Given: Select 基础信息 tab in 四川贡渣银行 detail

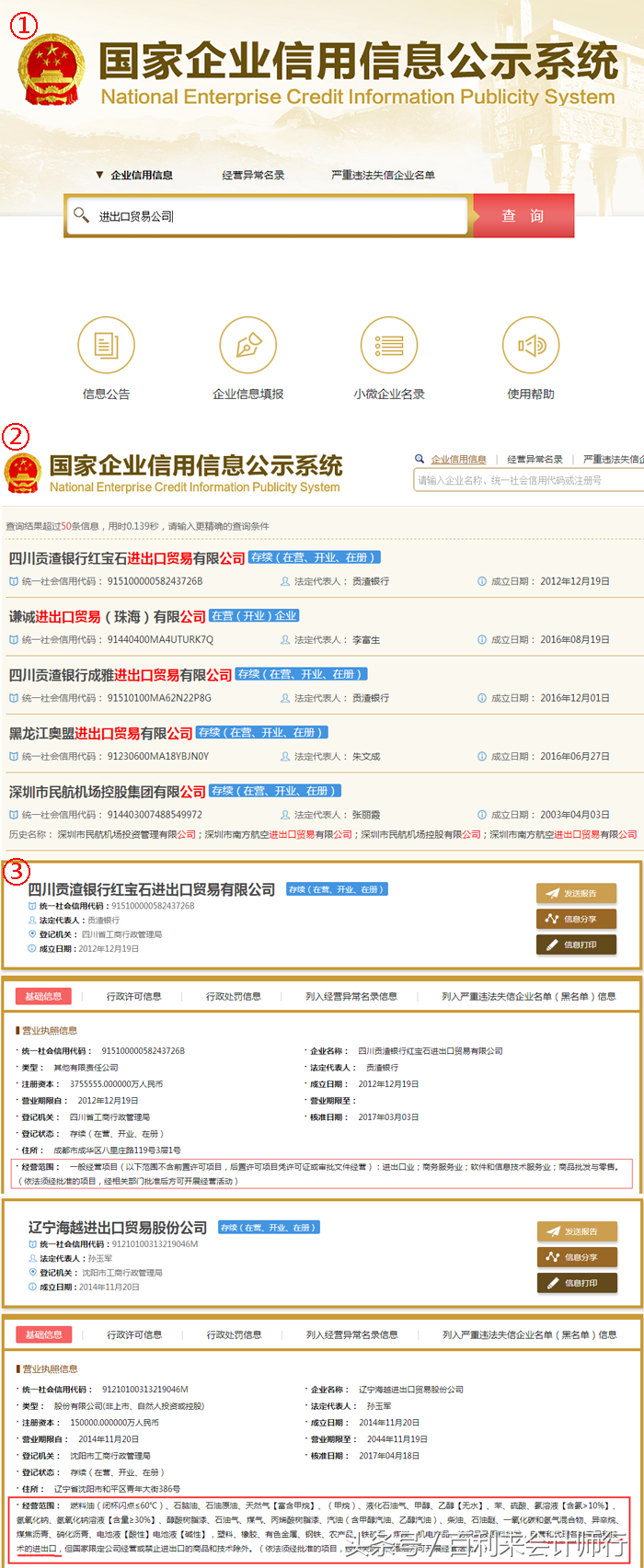Looking at the screenshot, I should point(43,996).
